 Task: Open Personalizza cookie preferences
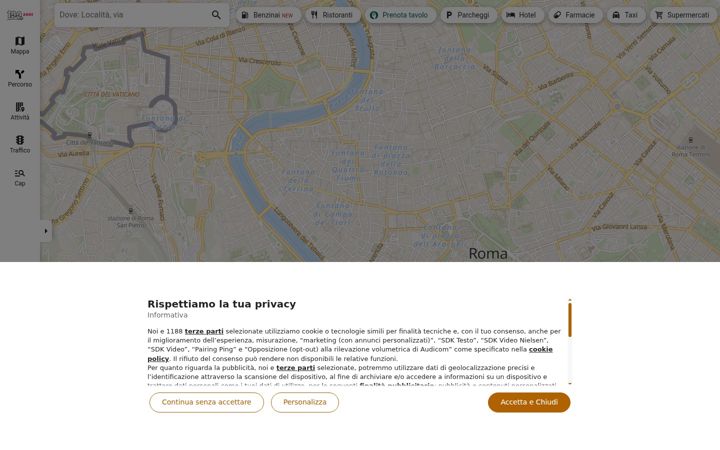(x=305, y=402)
